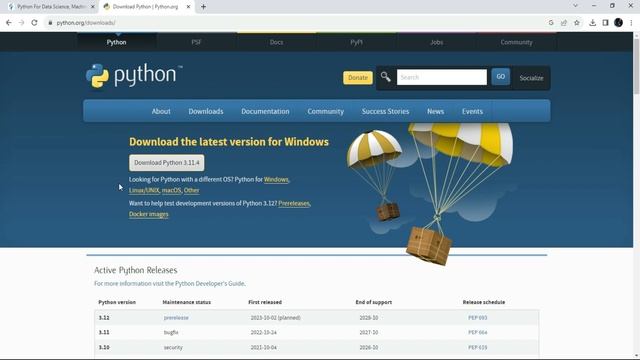Open the News menu item
640x360 pixels.
point(436,111)
